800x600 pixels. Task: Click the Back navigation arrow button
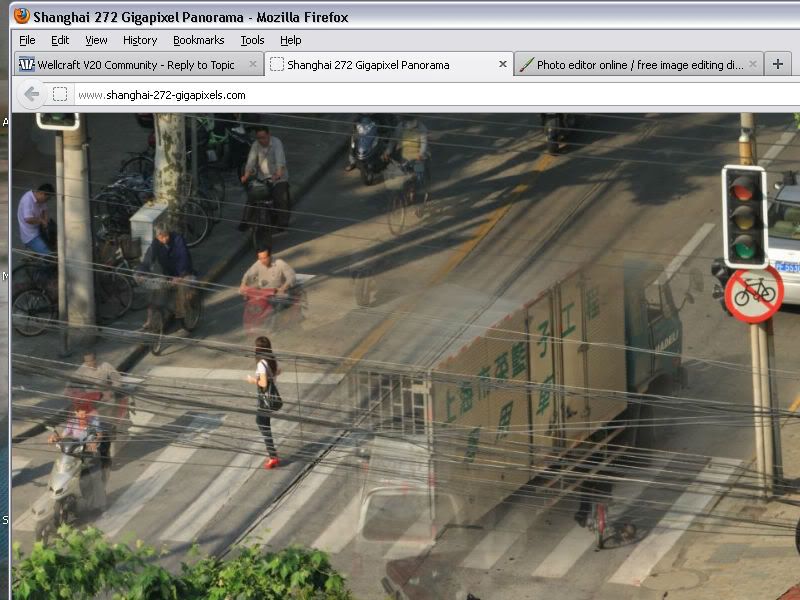click(x=31, y=94)
